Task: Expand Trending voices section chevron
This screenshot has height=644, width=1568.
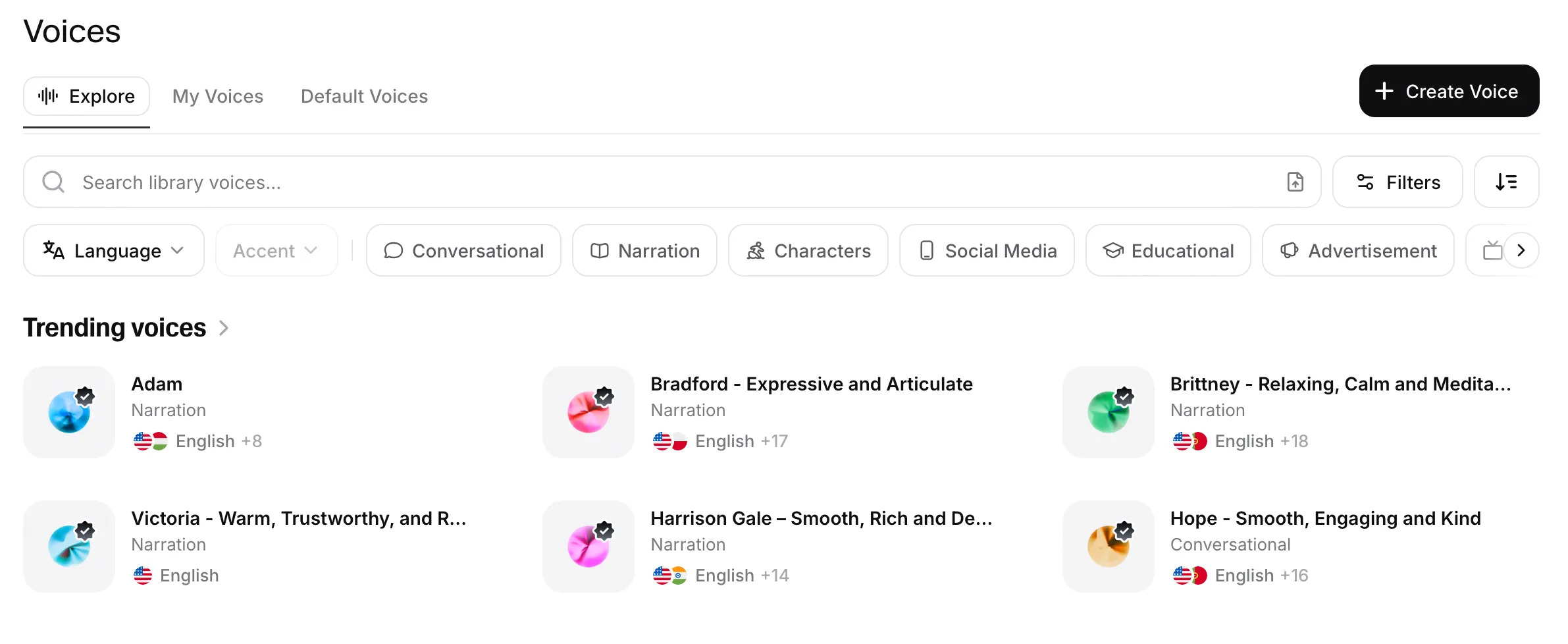Action: tap(224, 328)
